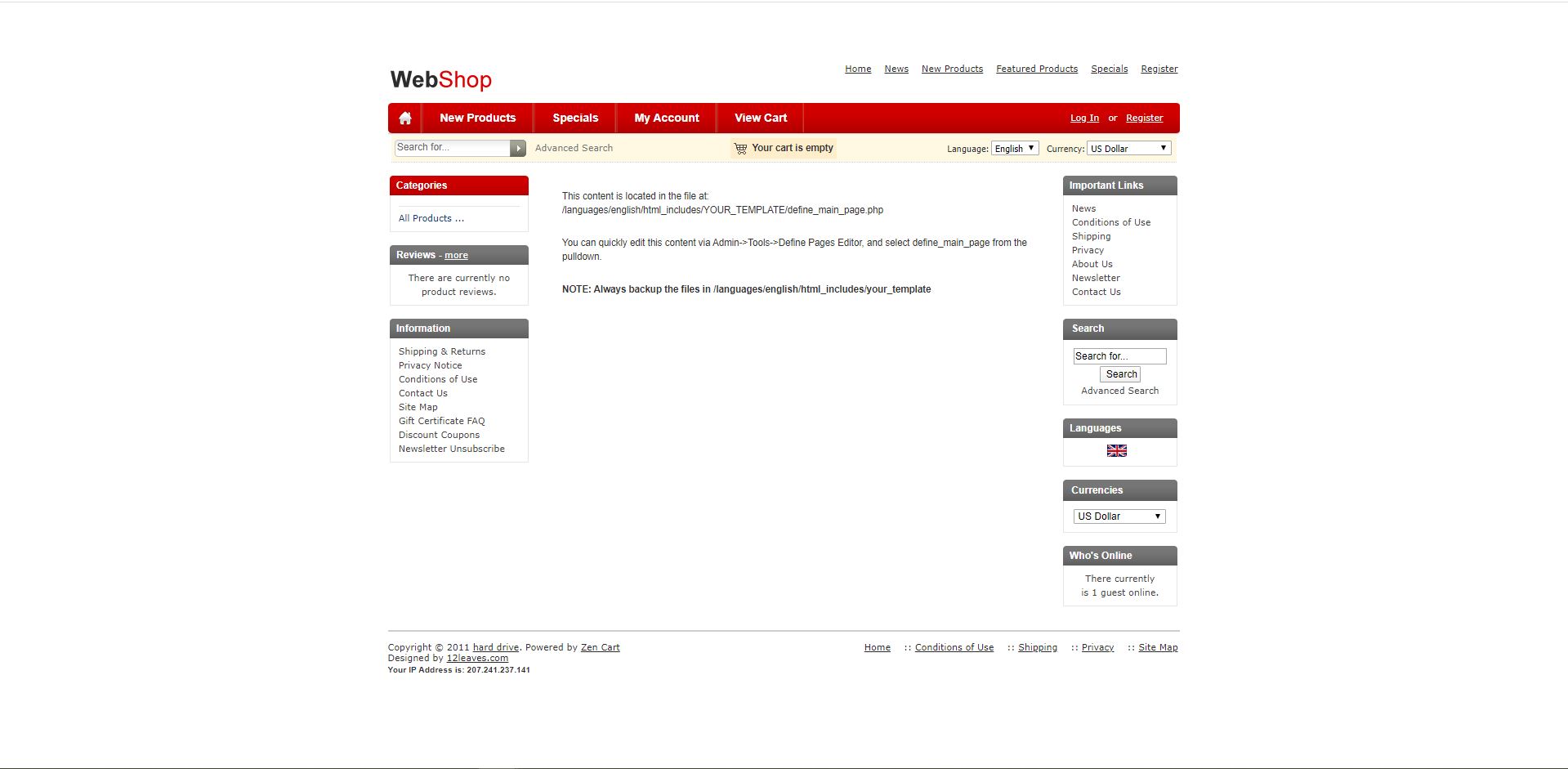Click the search arrow button beside header search

click(518, 148)
